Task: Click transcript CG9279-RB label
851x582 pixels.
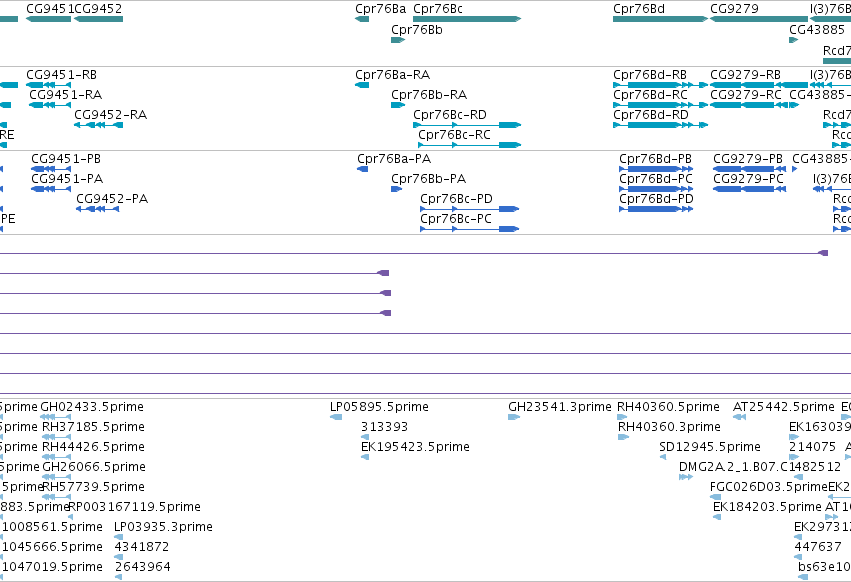Action: (746, 74)
